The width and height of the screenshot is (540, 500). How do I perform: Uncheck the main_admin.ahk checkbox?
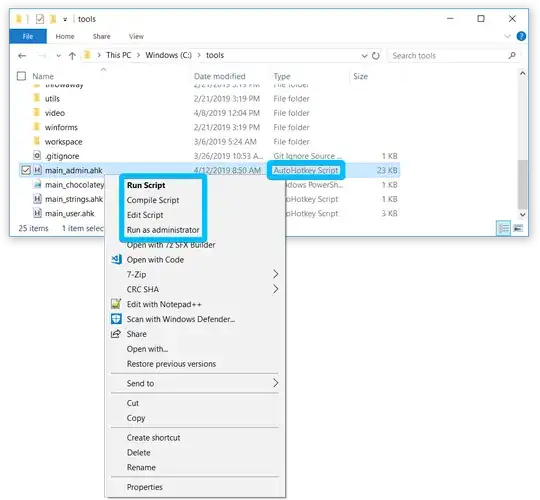26,170
